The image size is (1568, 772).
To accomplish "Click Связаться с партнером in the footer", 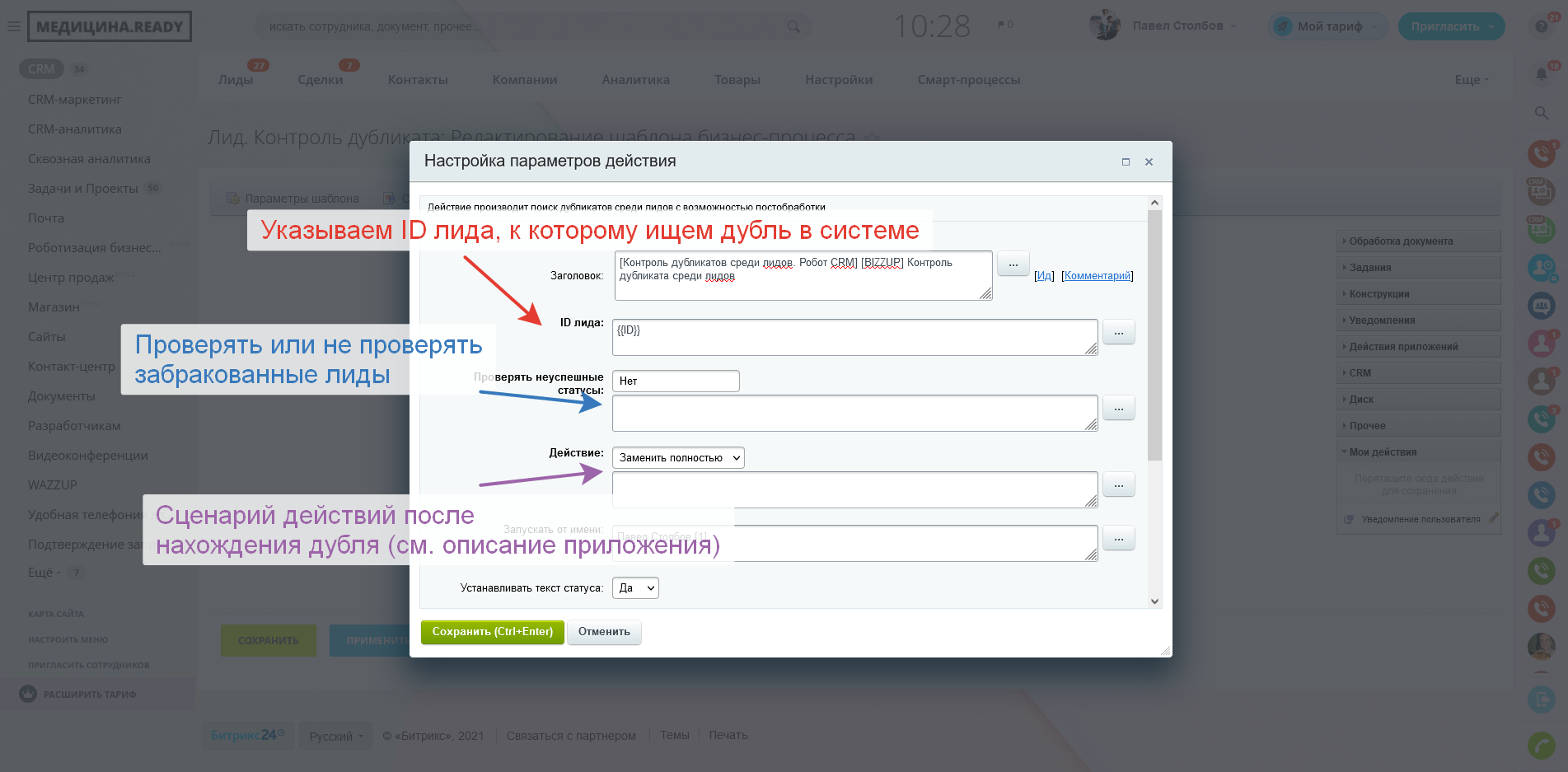I will pos(571,736).
